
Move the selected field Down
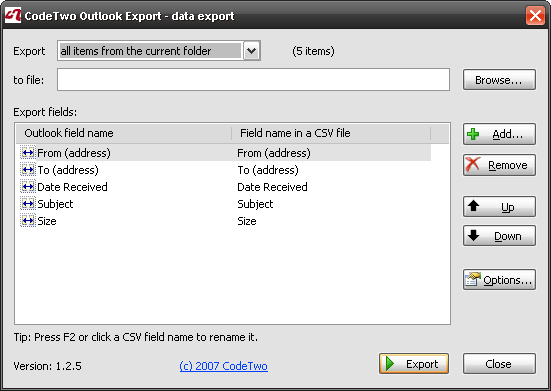pos(499,236)
